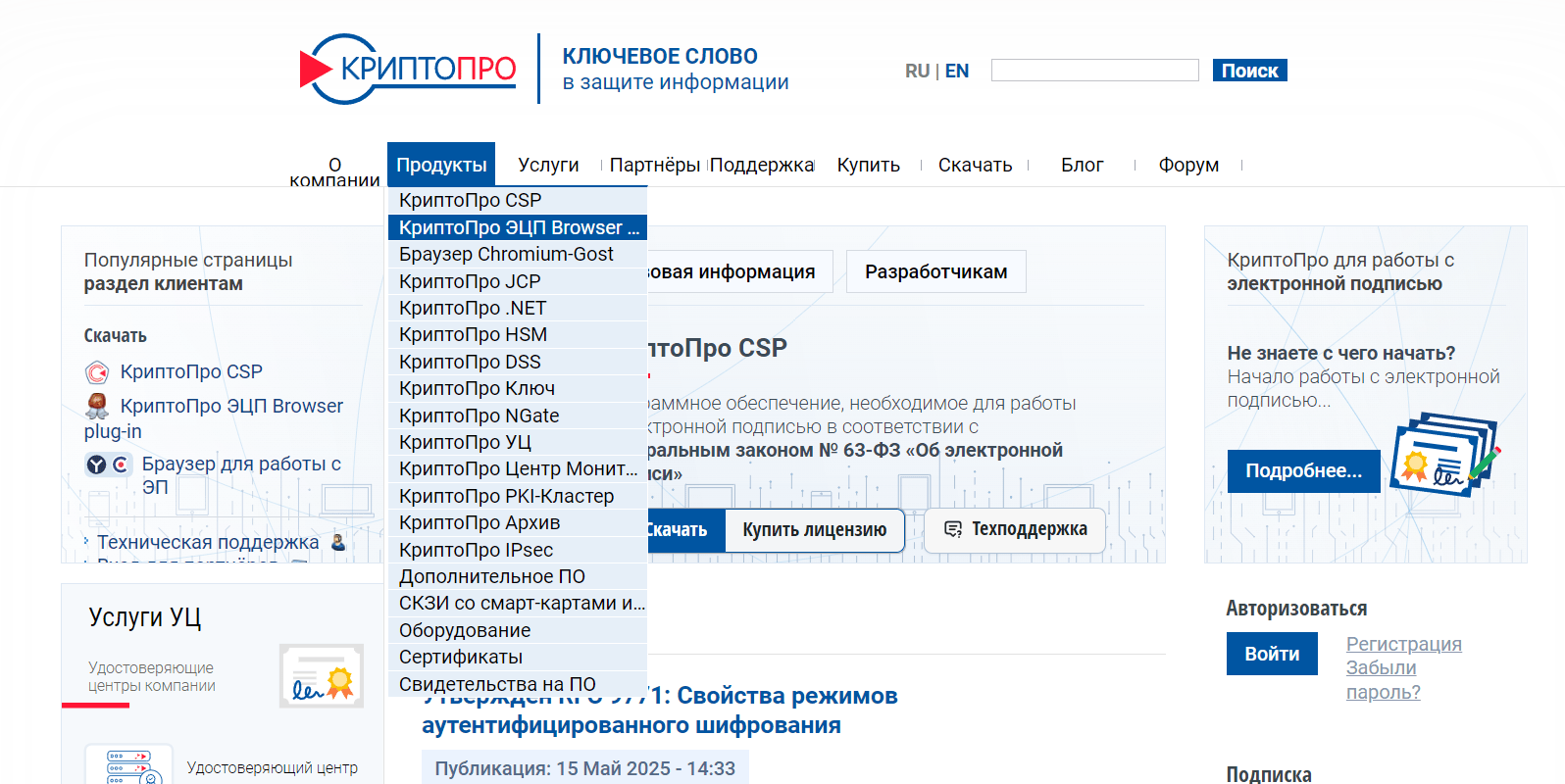Click the Техподдержка button

[1015, 529]
